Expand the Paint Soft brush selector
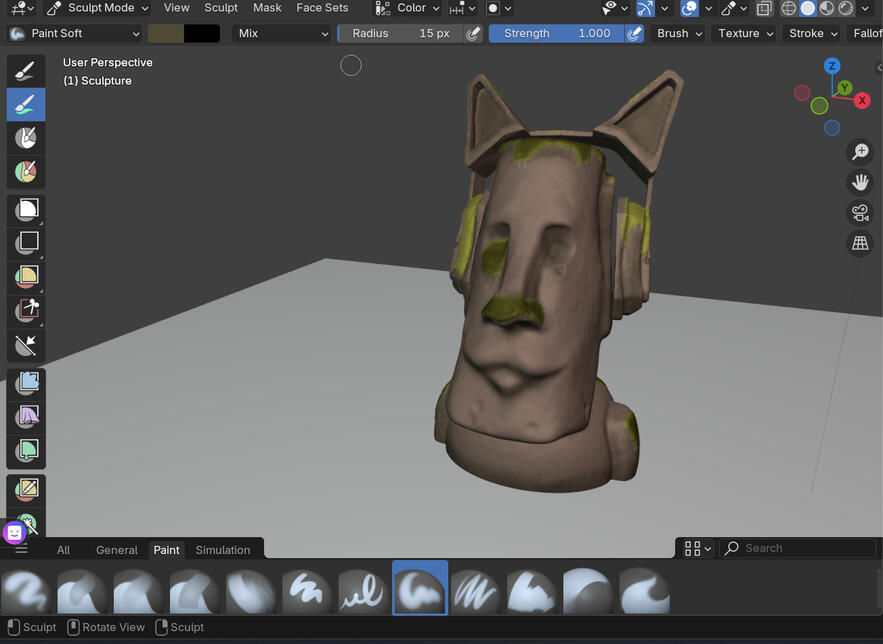The image size is (883, 644). point(74,33)
